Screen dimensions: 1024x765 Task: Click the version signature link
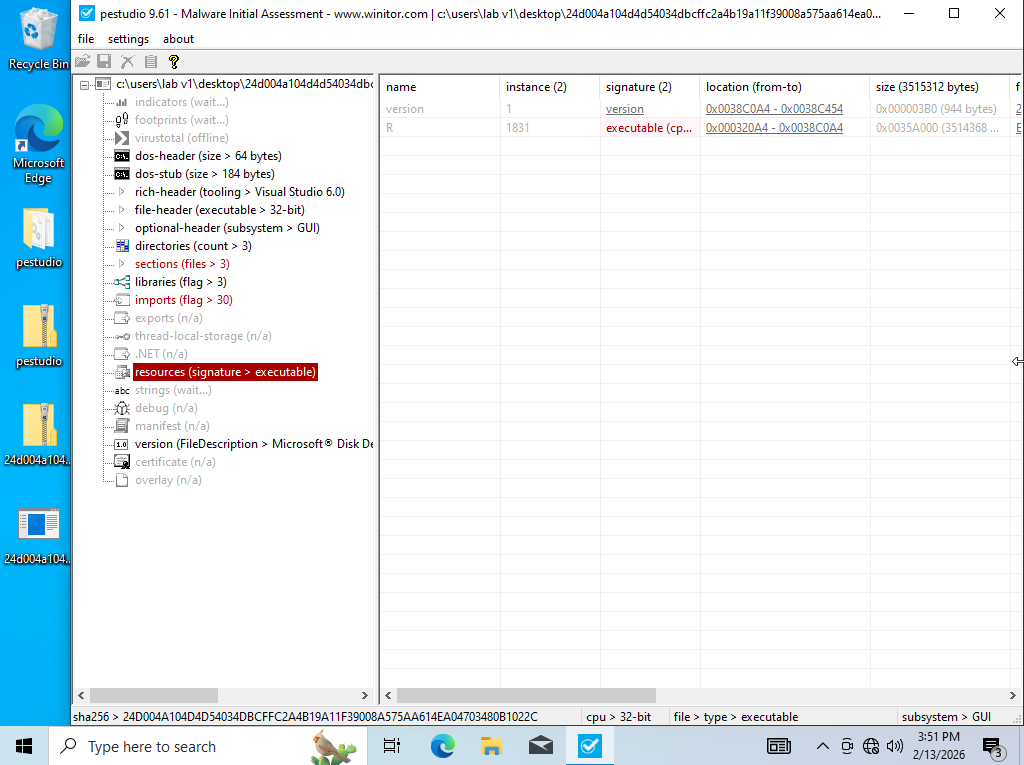click(624, 109)
